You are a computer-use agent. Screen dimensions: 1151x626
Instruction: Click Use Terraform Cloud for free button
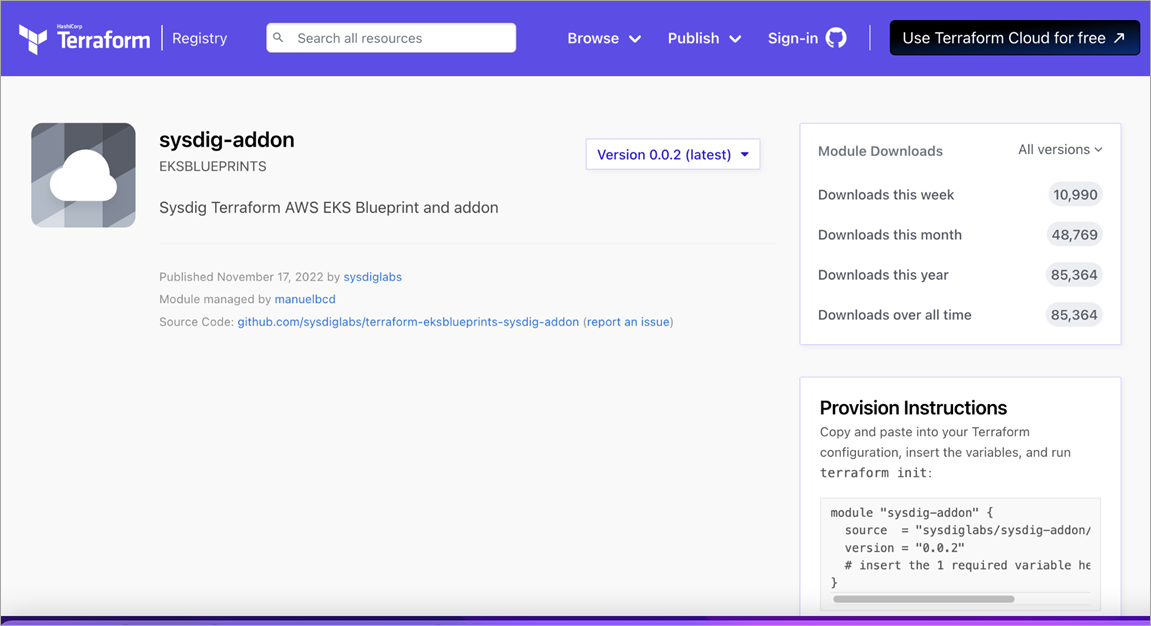click(1014, 38)
